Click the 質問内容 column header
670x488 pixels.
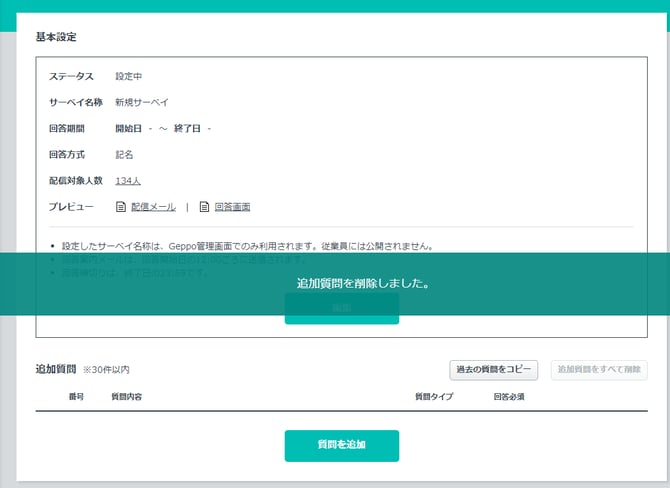pos(126,397)
